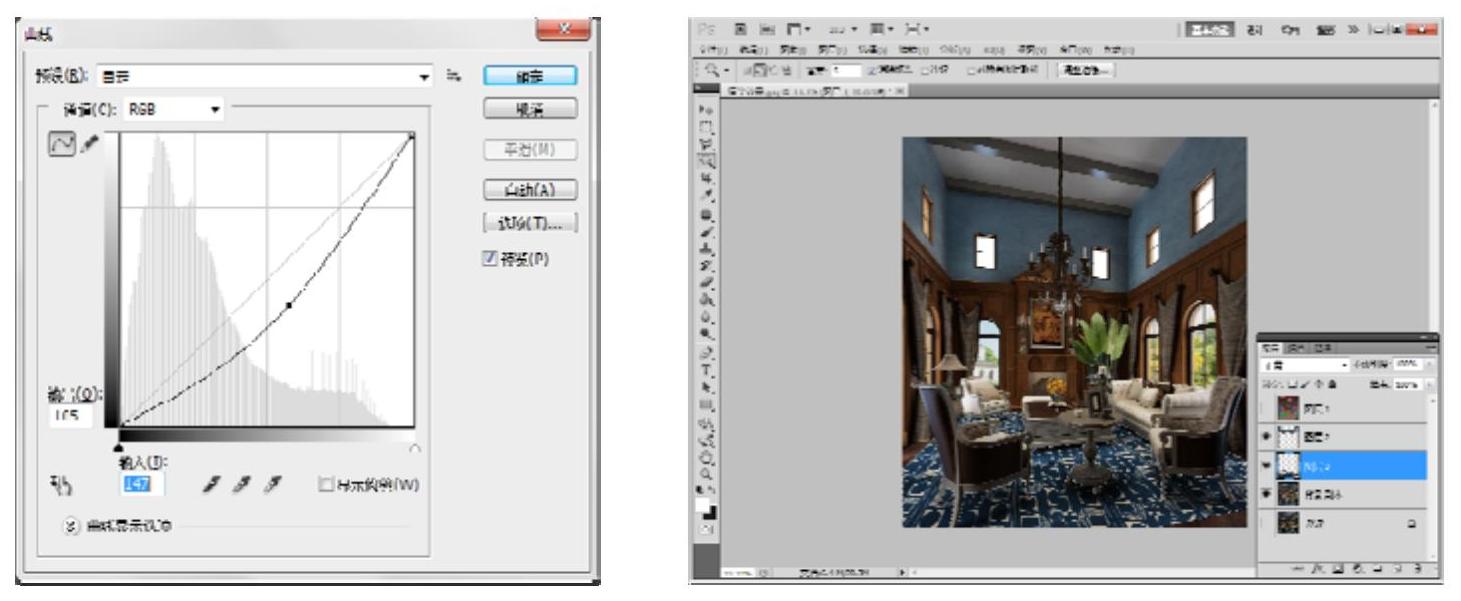
Task: Select the edit-points curve tool in Curves dialog
Action: pyautogui.click(x=62, y=145)
